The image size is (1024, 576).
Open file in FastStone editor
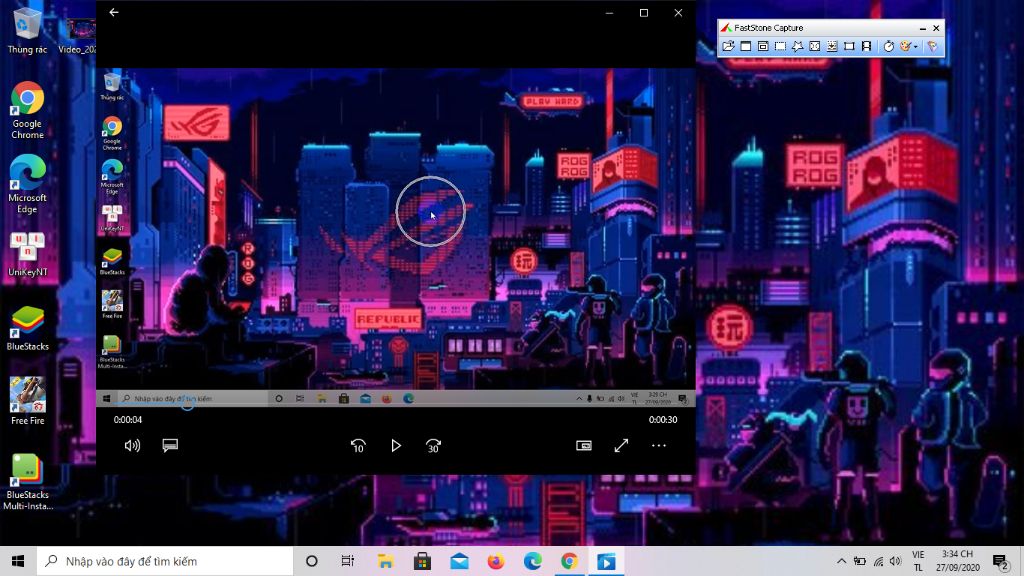tap(728, 46)
